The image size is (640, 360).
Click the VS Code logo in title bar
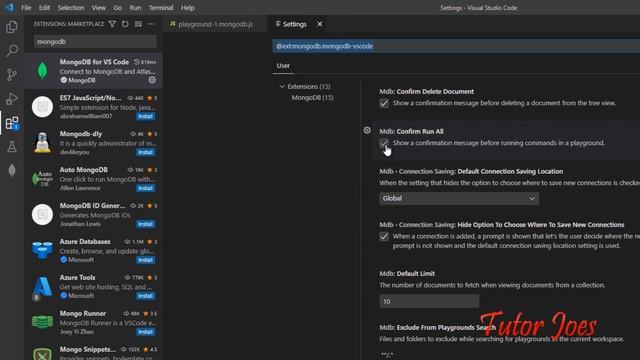pyautogui.click(x=9, y=8)
